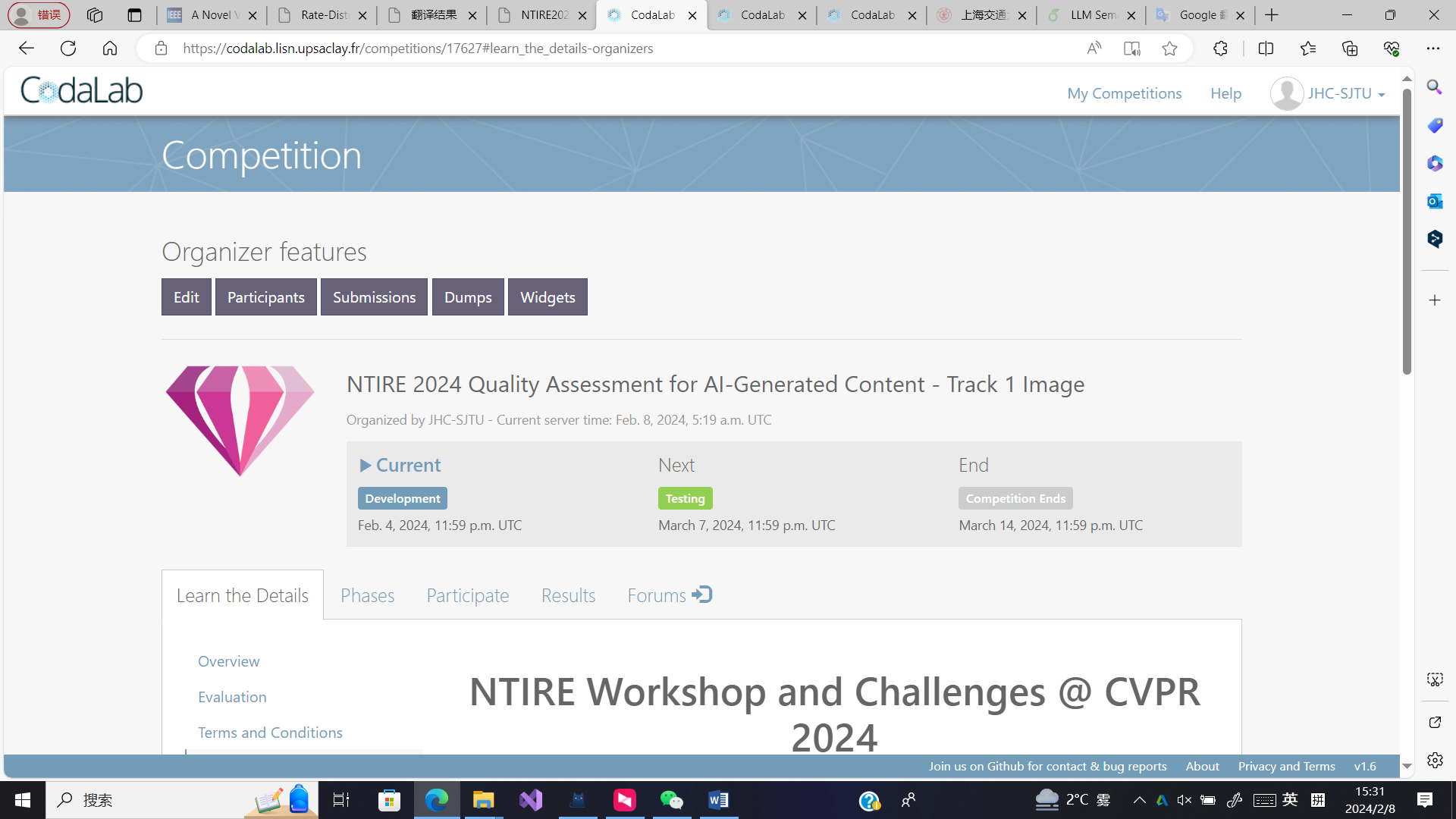Click the Immersive Reader browser icon

click(x=1131, y=48)
